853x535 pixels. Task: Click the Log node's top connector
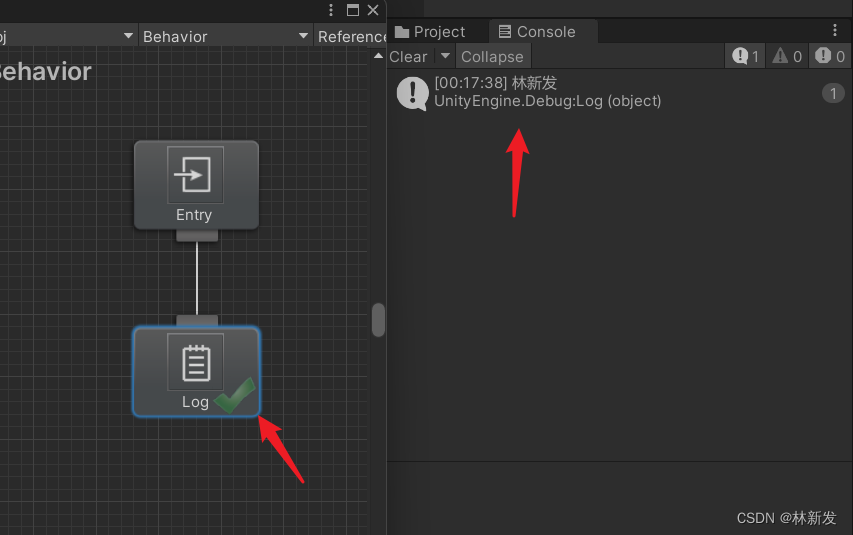click(x=197, y=321)
